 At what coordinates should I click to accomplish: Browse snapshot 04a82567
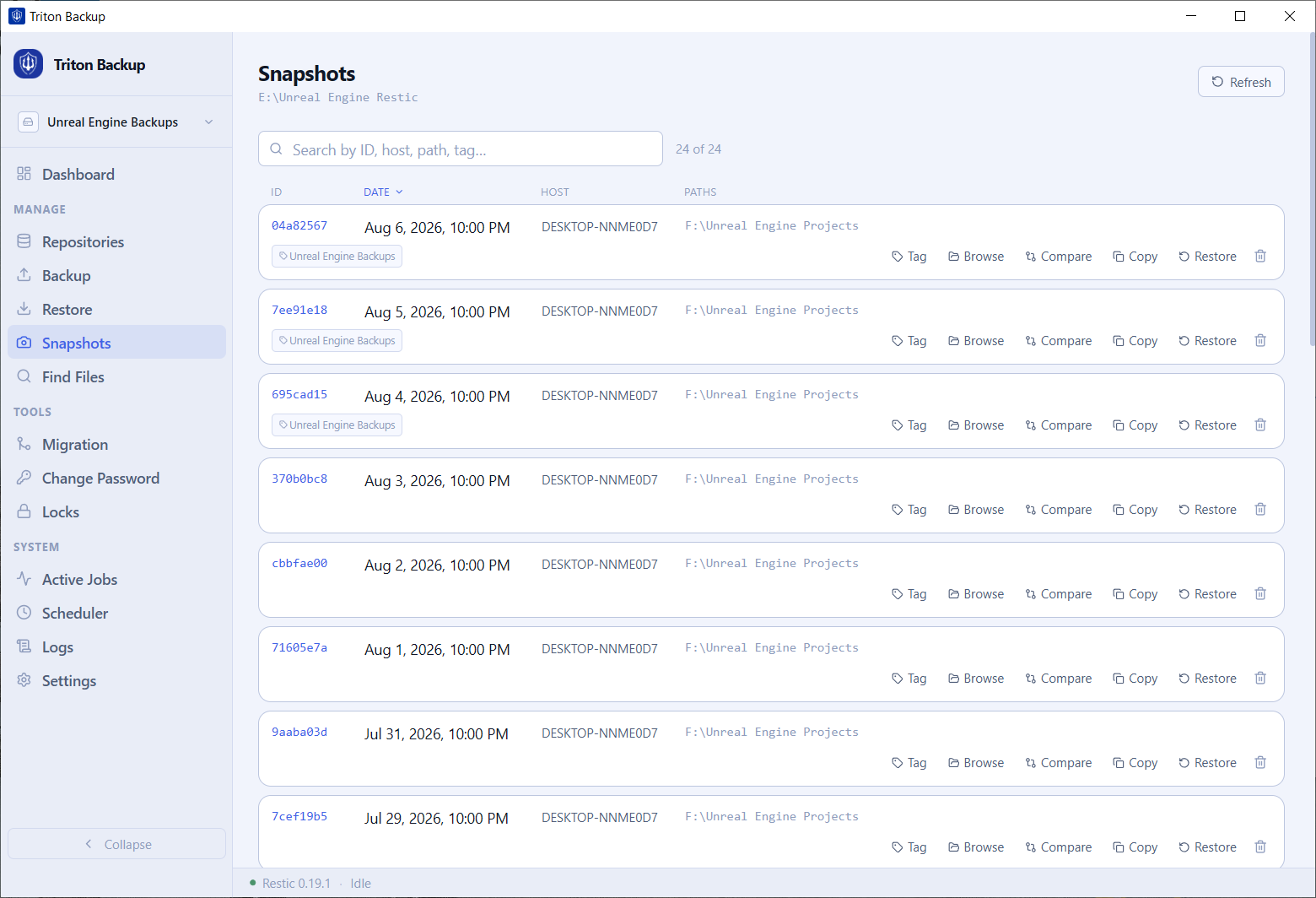pyautogui.click(x=976, y=257)
